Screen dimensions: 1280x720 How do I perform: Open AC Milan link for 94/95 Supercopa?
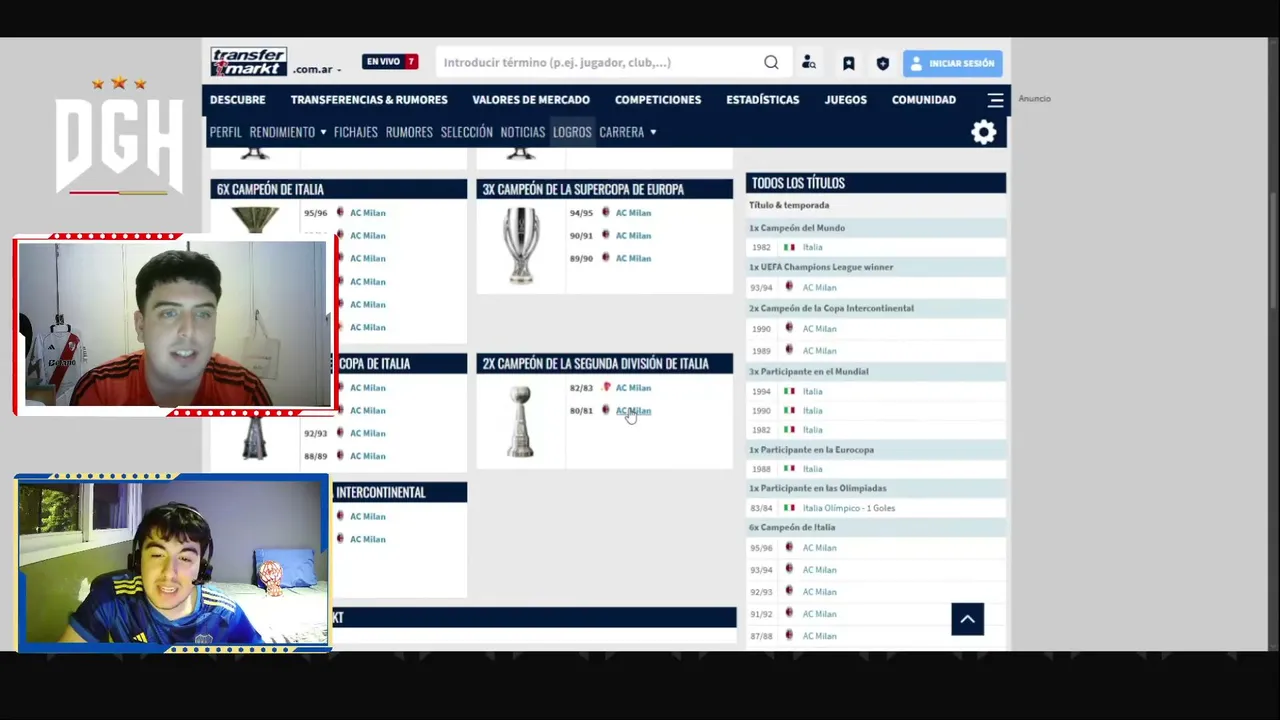pyautogui.click(x=633, y=213)
